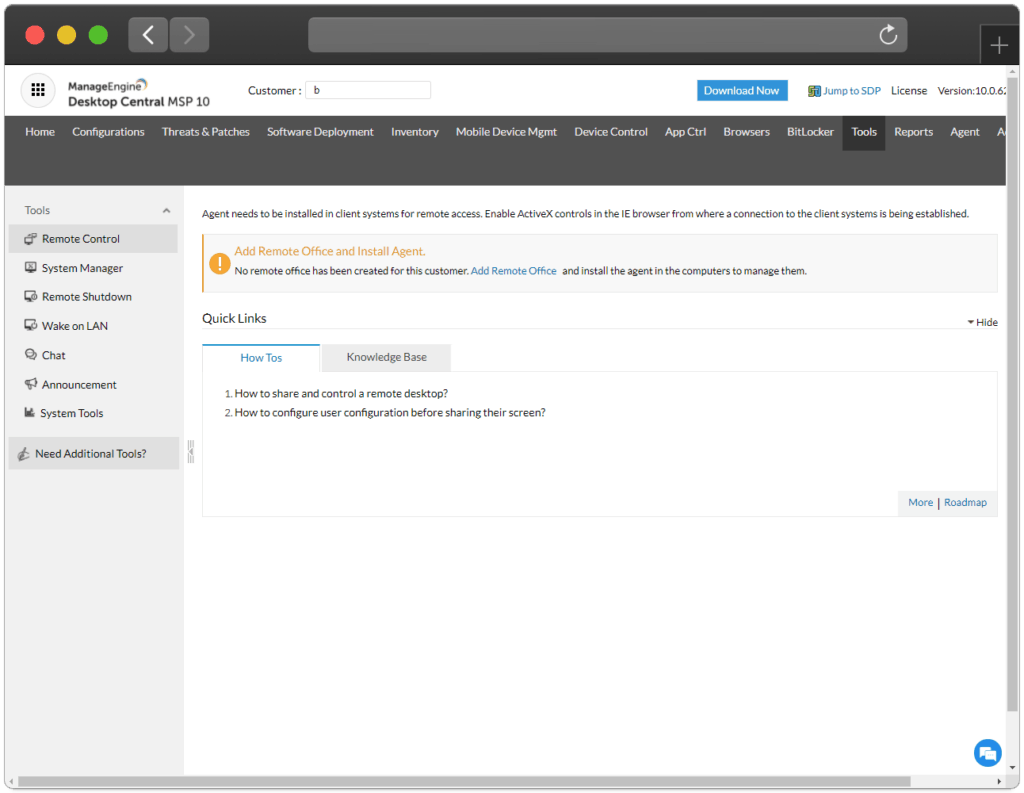Click Need Additional Tools? button
1024x793 pixels.
tap(93, 453)
